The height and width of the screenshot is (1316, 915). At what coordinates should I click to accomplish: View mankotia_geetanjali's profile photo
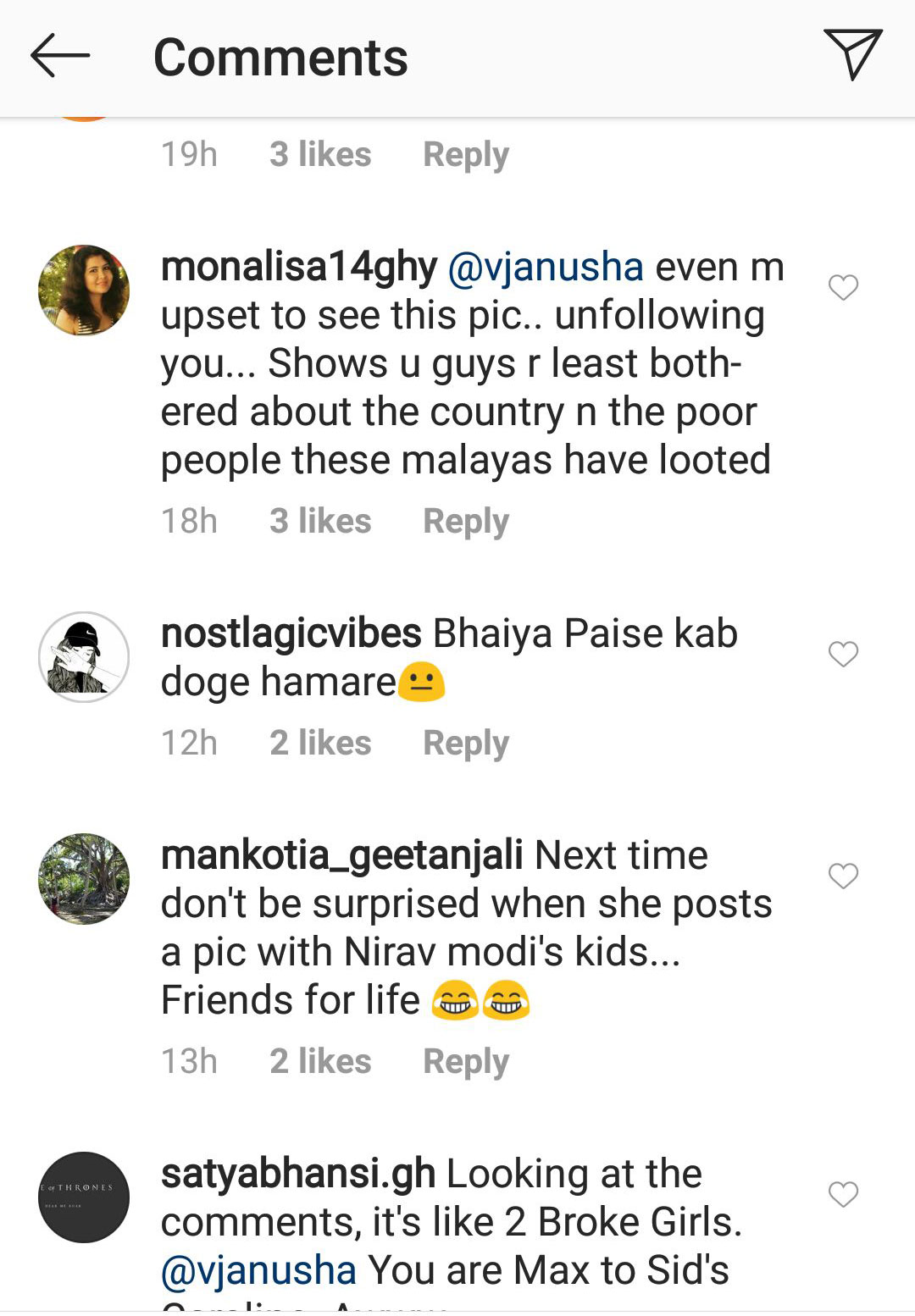[x=84, y=879]
